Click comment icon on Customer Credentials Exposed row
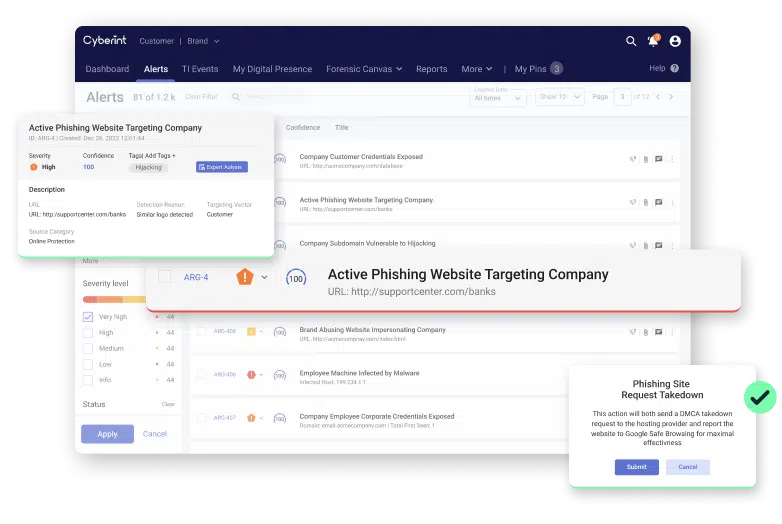Screen dimensions: 782x524 click(658, 159)
